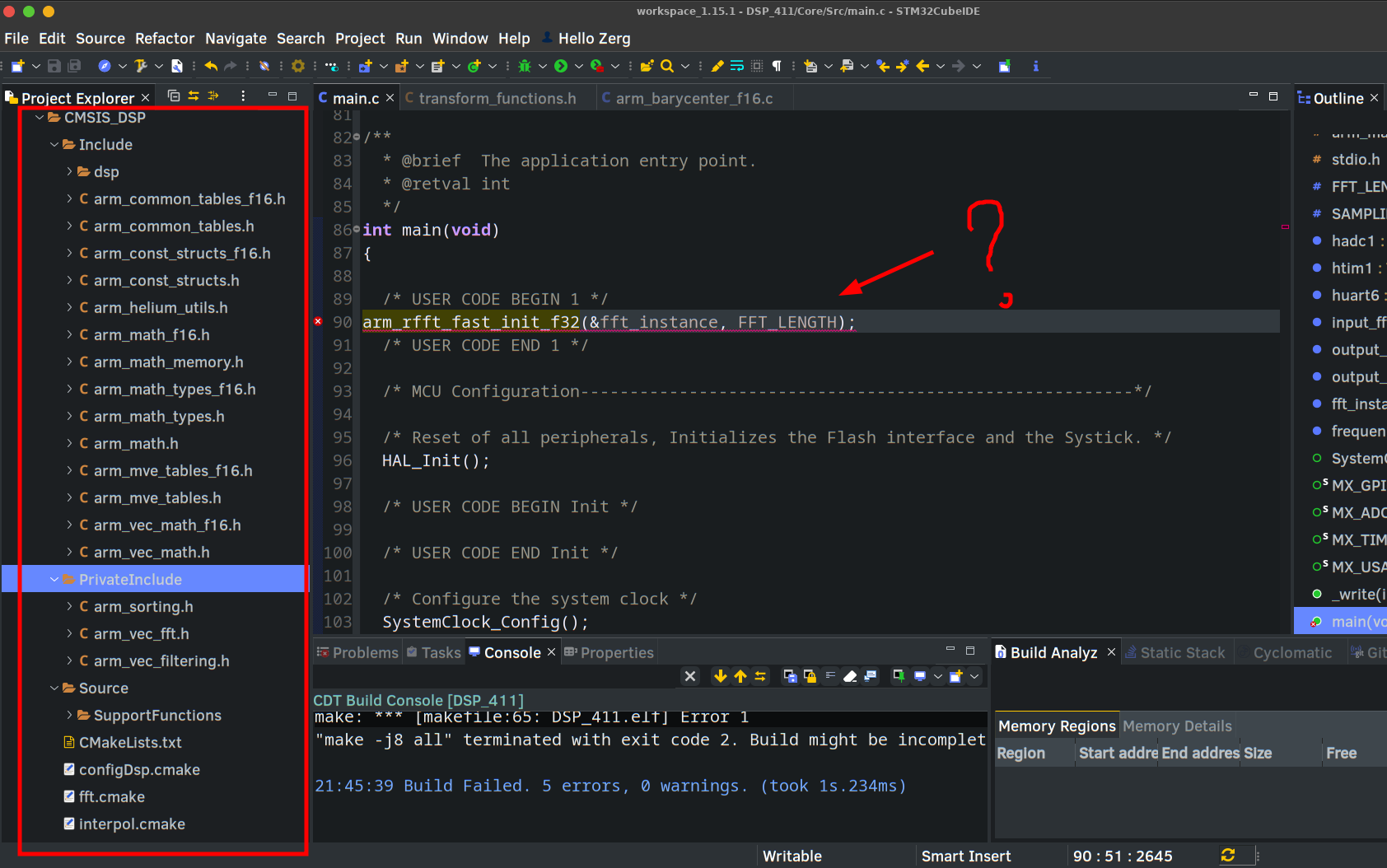The height and width of the screenshot is (868, 1387).
Task: Open the Memory Details tab
Action: coord(1177,726)
